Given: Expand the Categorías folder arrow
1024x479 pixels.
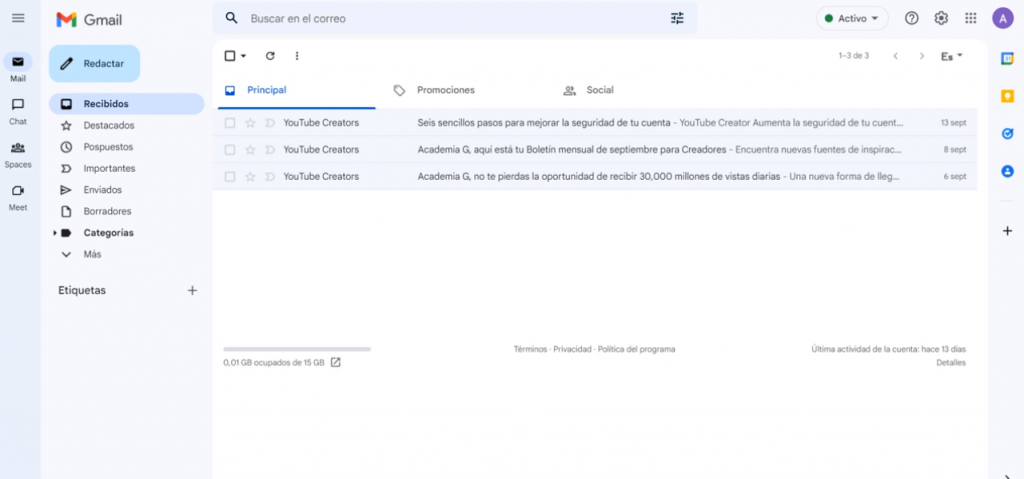Looking at the screenshot, I should click(x=54, y=233).
